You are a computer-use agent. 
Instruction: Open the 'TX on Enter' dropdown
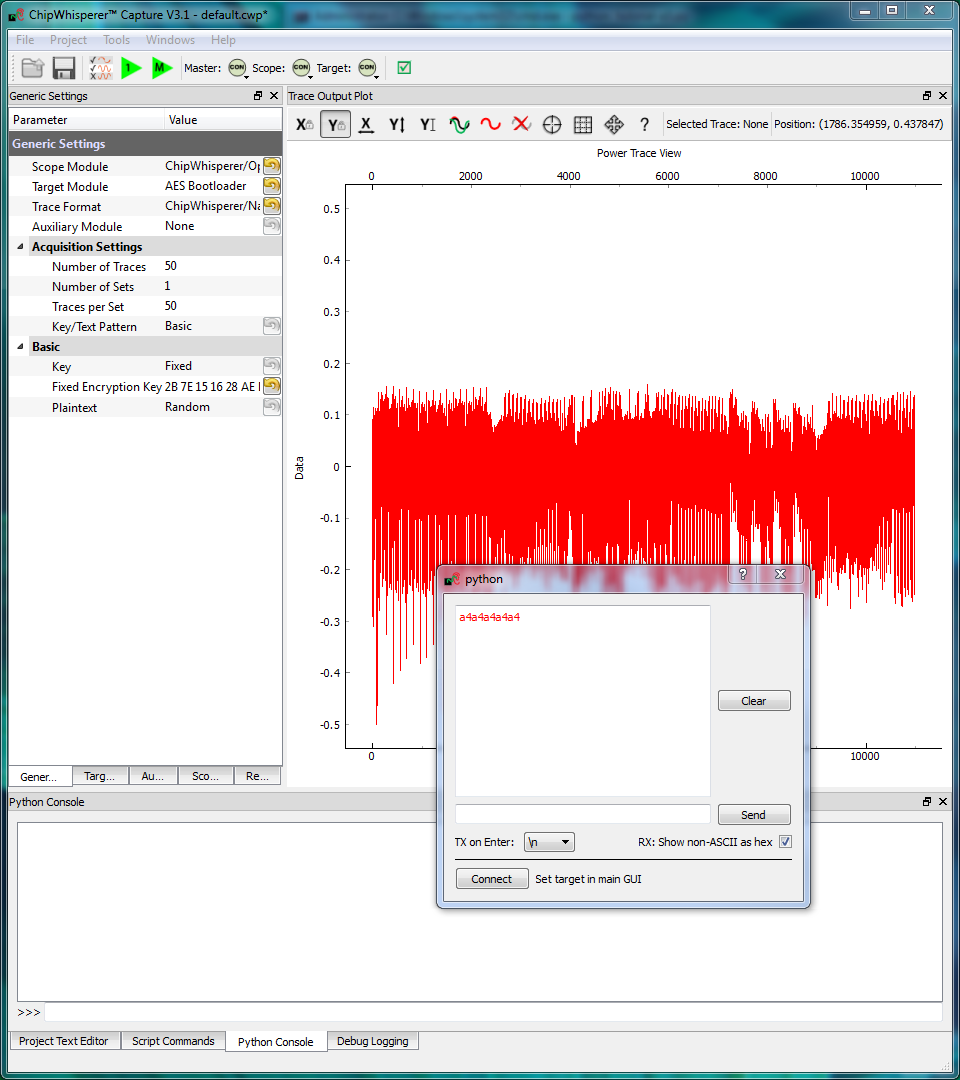(x=549, y=842)
